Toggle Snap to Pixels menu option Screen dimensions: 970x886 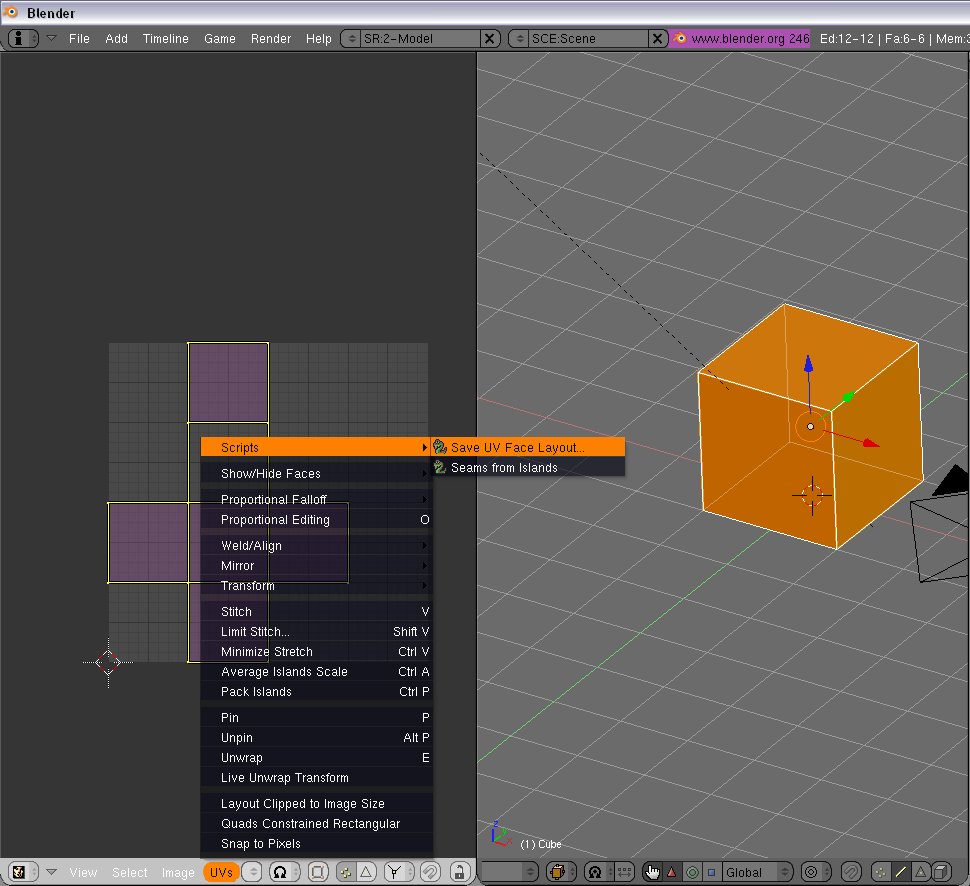click(x=316, y=843)
